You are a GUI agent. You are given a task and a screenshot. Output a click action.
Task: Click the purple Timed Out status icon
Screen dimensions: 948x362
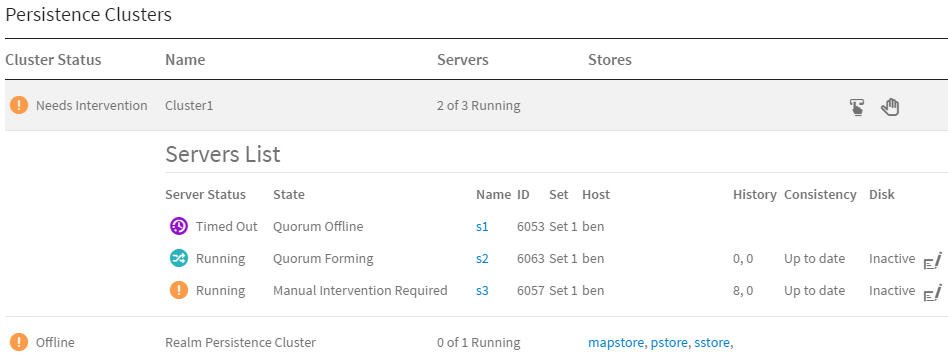pos(179,227)
